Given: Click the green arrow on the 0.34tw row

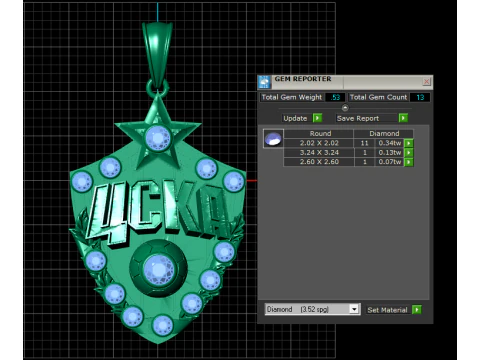Looking at the screenshot, I should pos(409,143).
